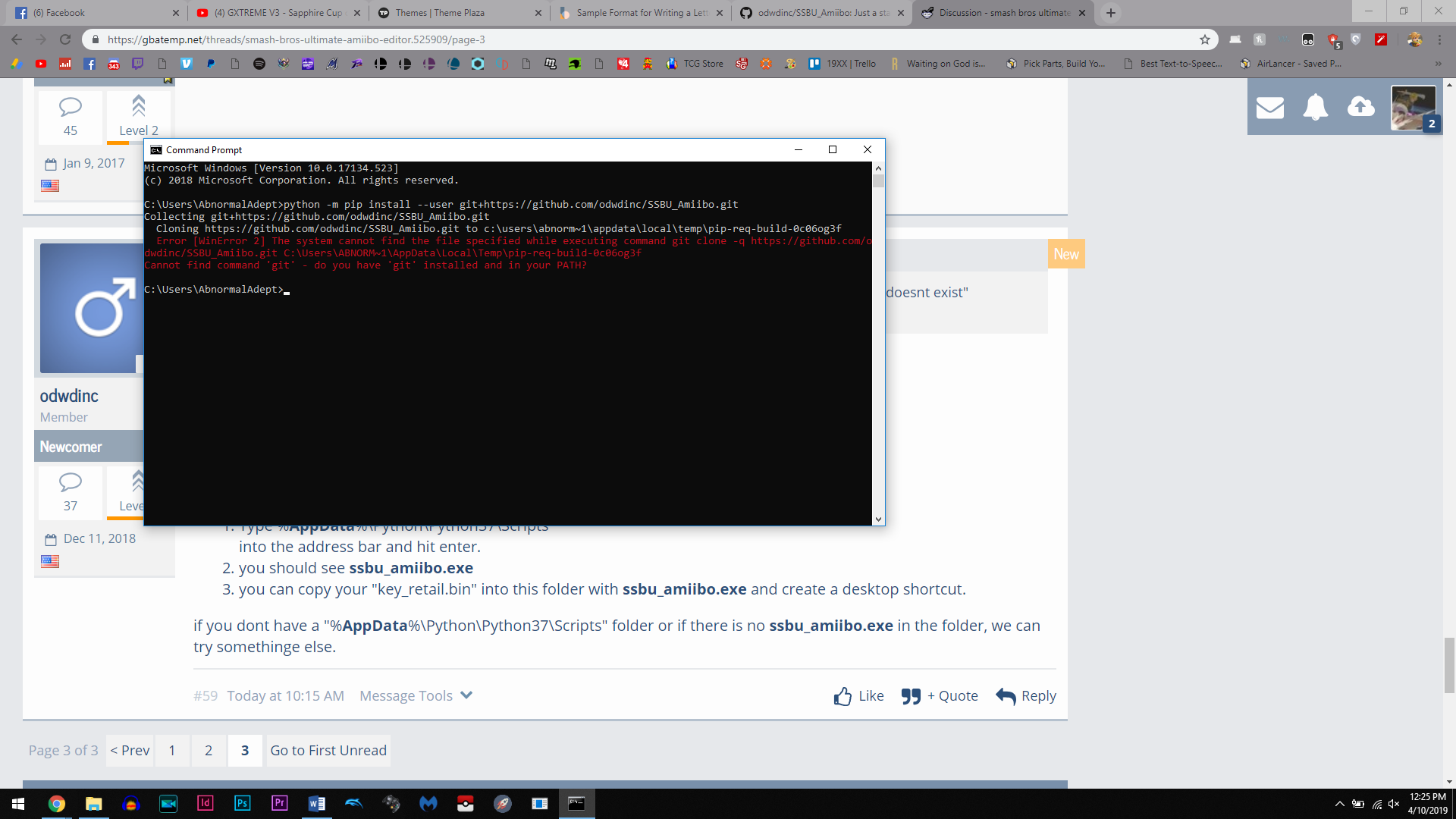Open Microsoft Word from the taskbar
This screenshot has height=819, width=1456.
pos(316,804)
